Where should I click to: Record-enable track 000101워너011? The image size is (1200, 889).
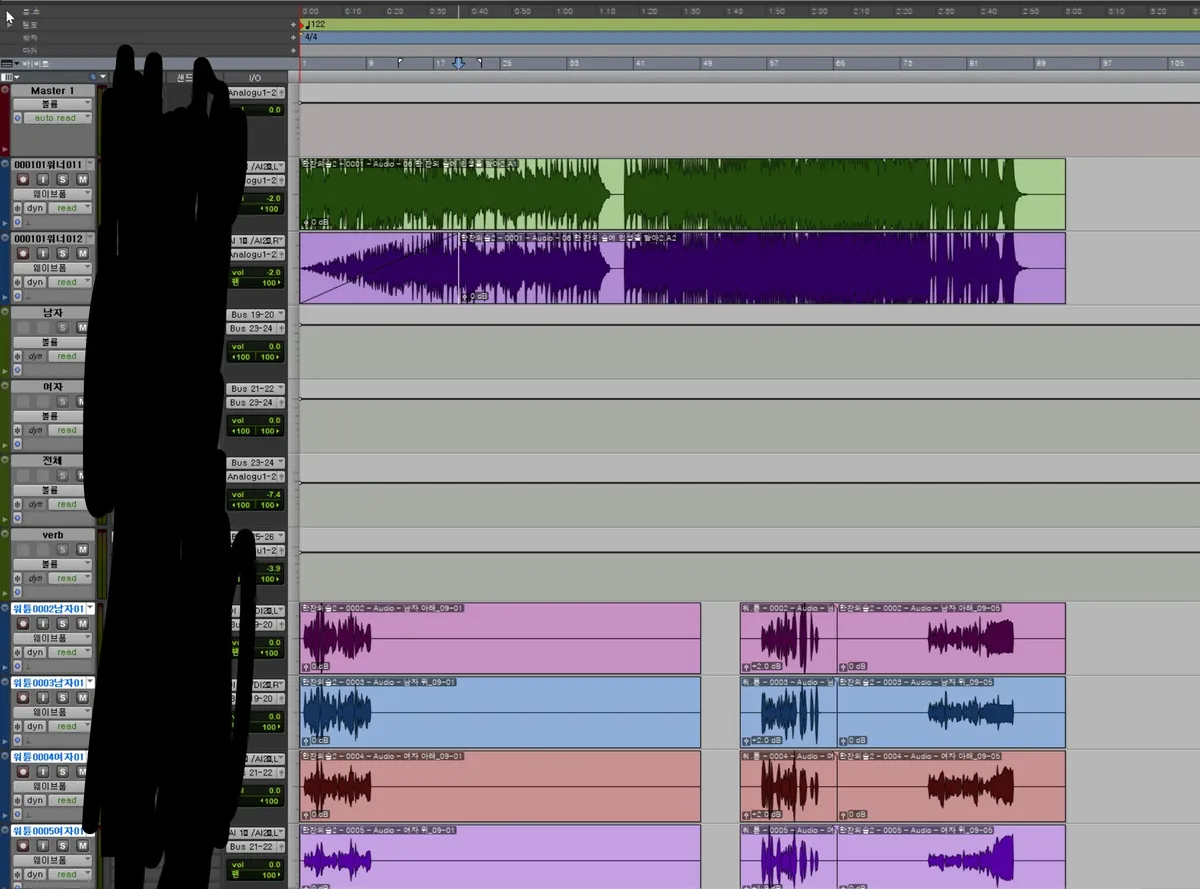coord(22,179)
